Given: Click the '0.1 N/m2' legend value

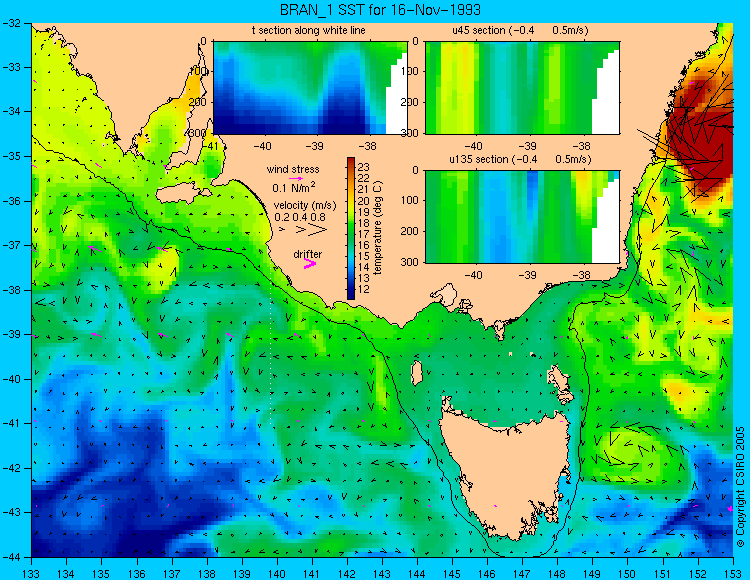Looking at the screenshot, I should (294, 187).
